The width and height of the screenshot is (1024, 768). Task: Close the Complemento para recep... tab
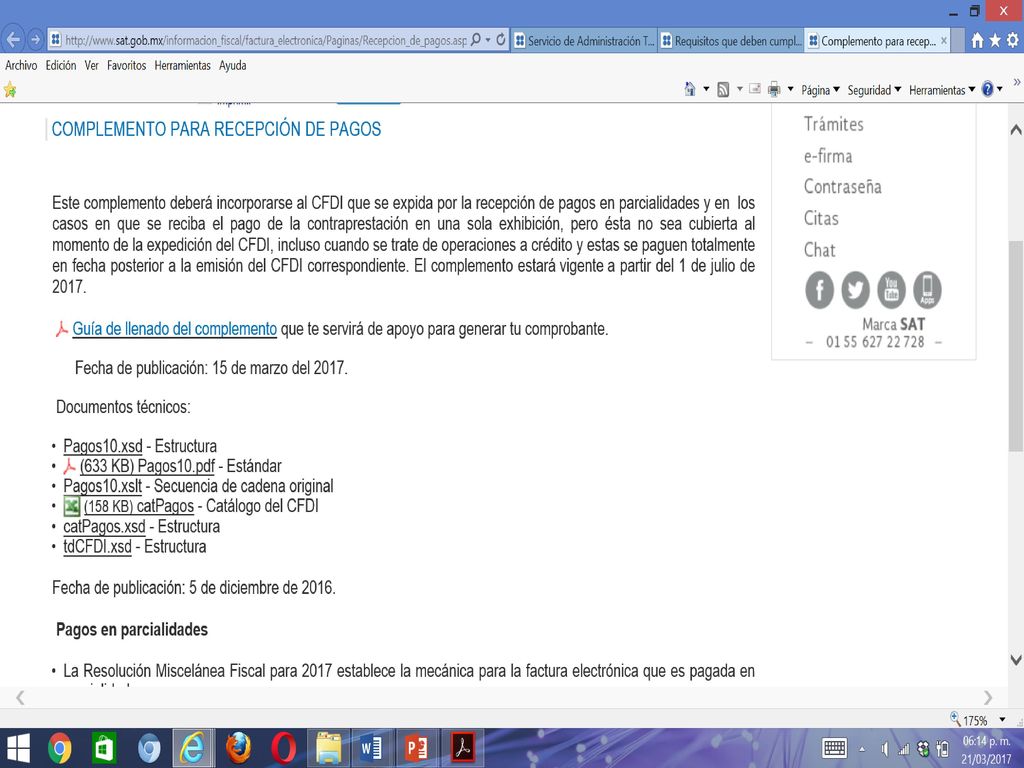[x=944, y=40]
